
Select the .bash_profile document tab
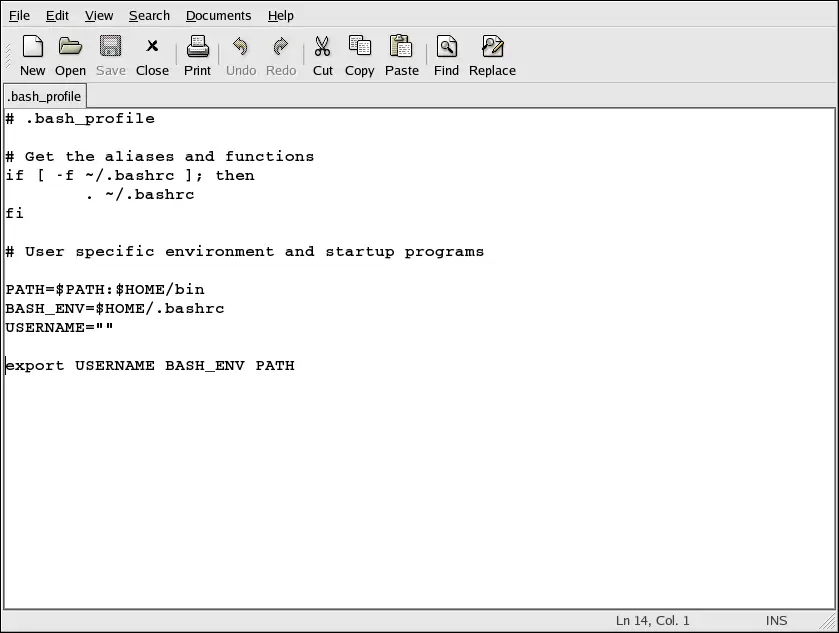[45, 96]
